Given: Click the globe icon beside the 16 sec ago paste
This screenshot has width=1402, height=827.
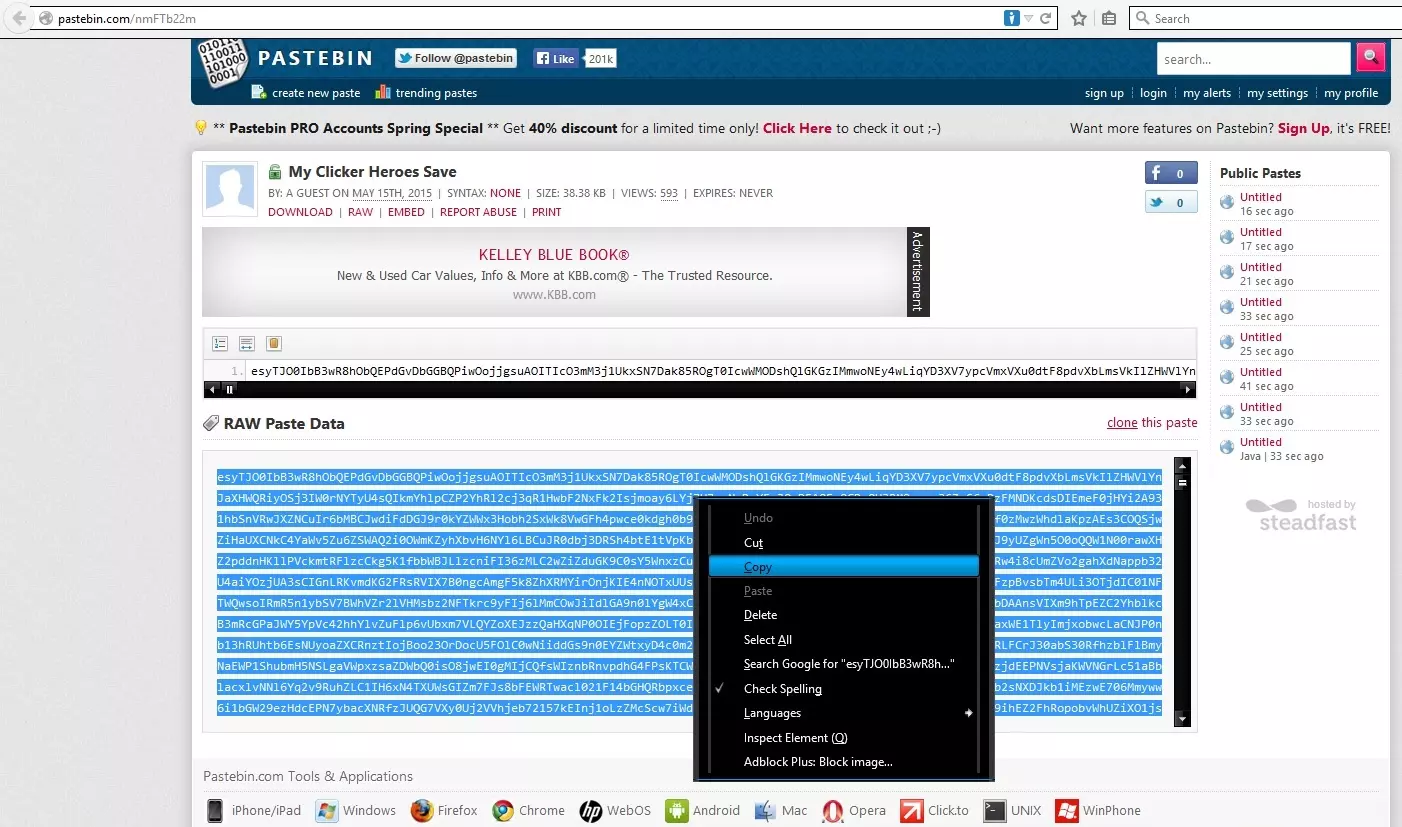Looking at the screenshot, I should click(1227, 203).
